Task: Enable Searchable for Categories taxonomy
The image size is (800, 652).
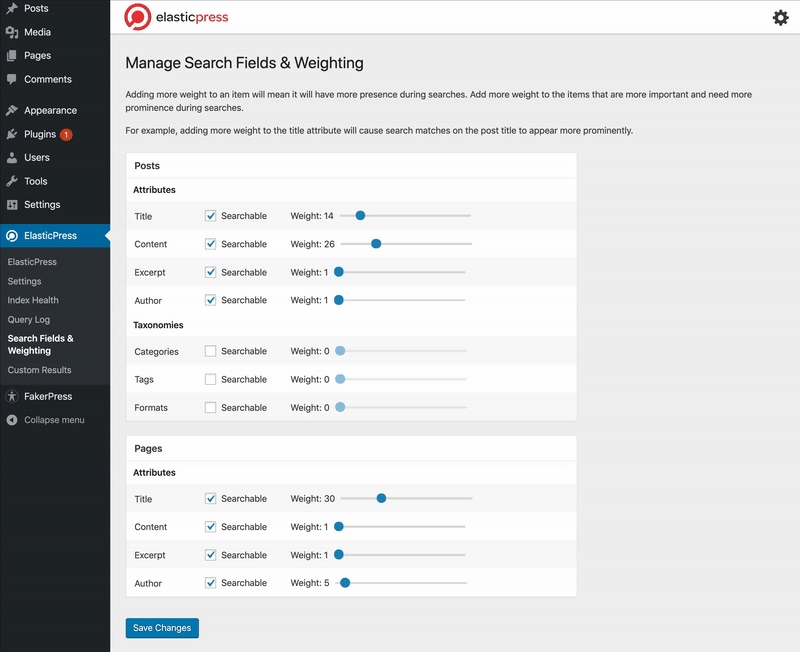Action: coord(210,351)
